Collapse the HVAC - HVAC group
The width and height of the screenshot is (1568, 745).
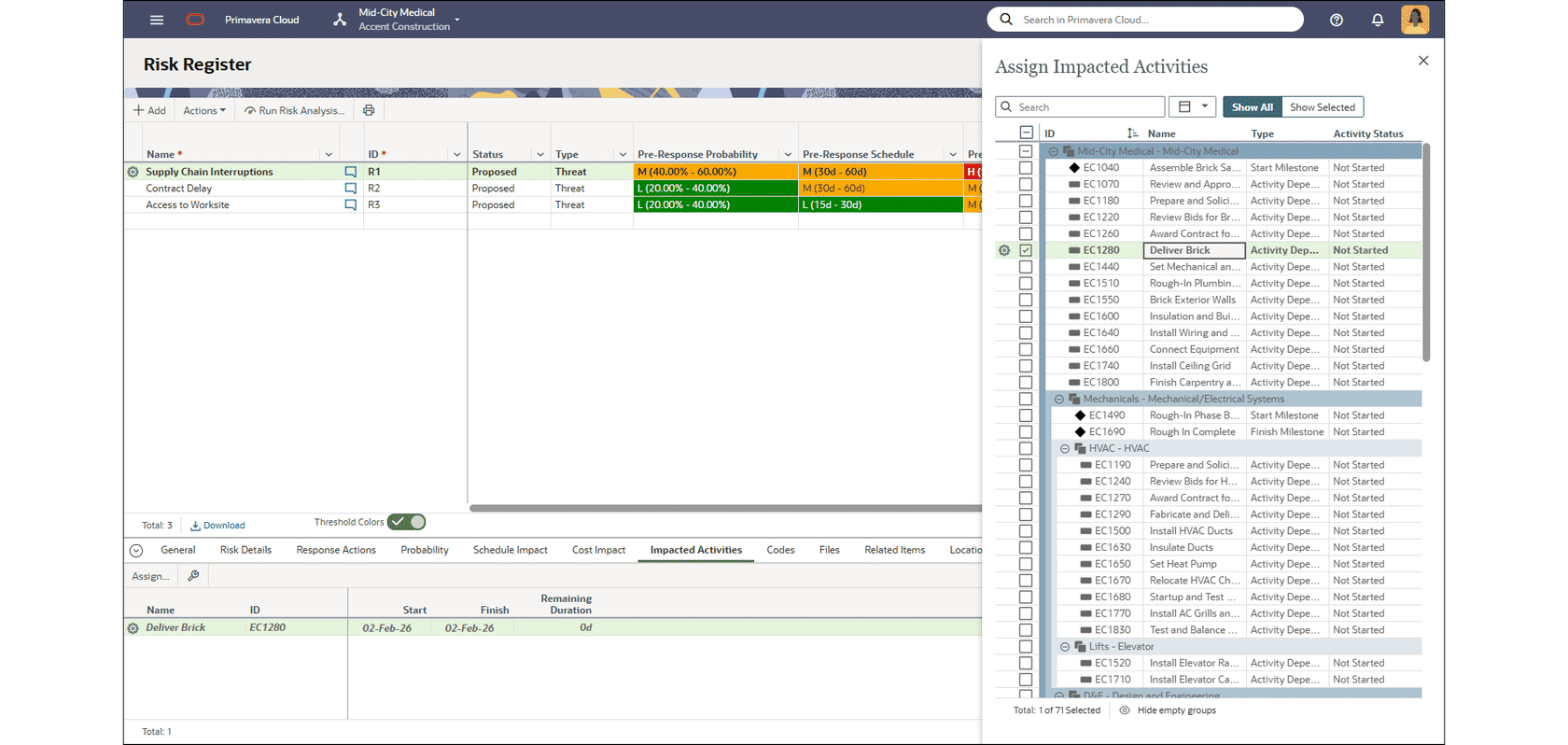pos(1065,449)
